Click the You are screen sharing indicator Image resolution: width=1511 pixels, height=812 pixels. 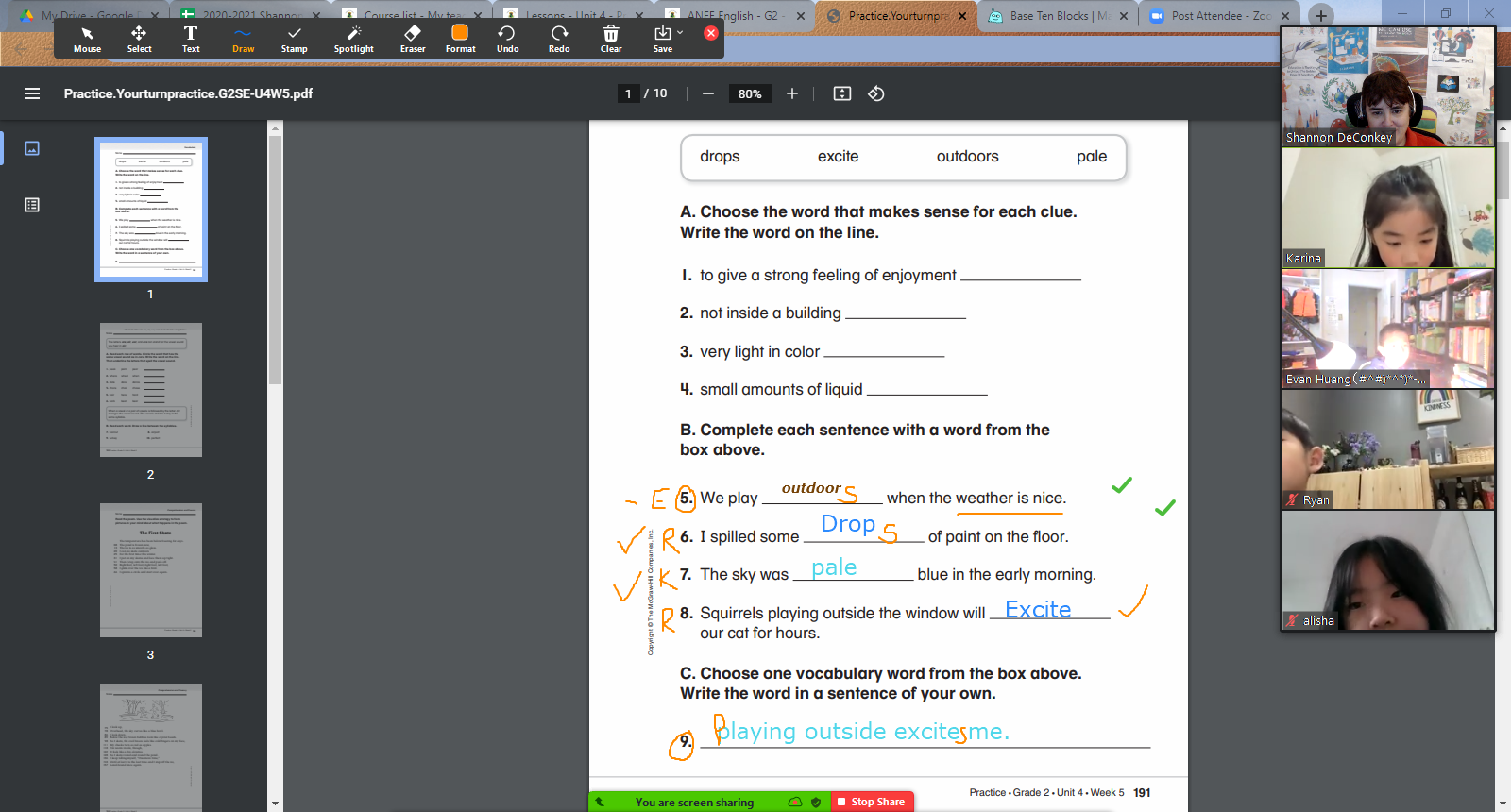pyautogui.click(x=694, y=803)
